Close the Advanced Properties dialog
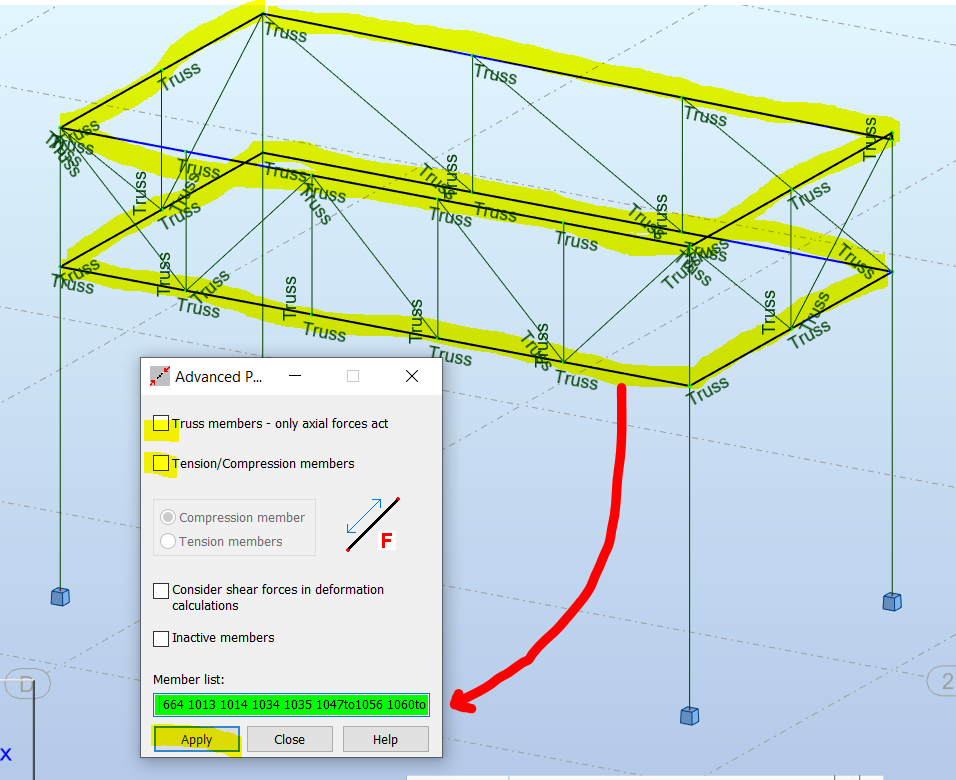 [289, 739]
